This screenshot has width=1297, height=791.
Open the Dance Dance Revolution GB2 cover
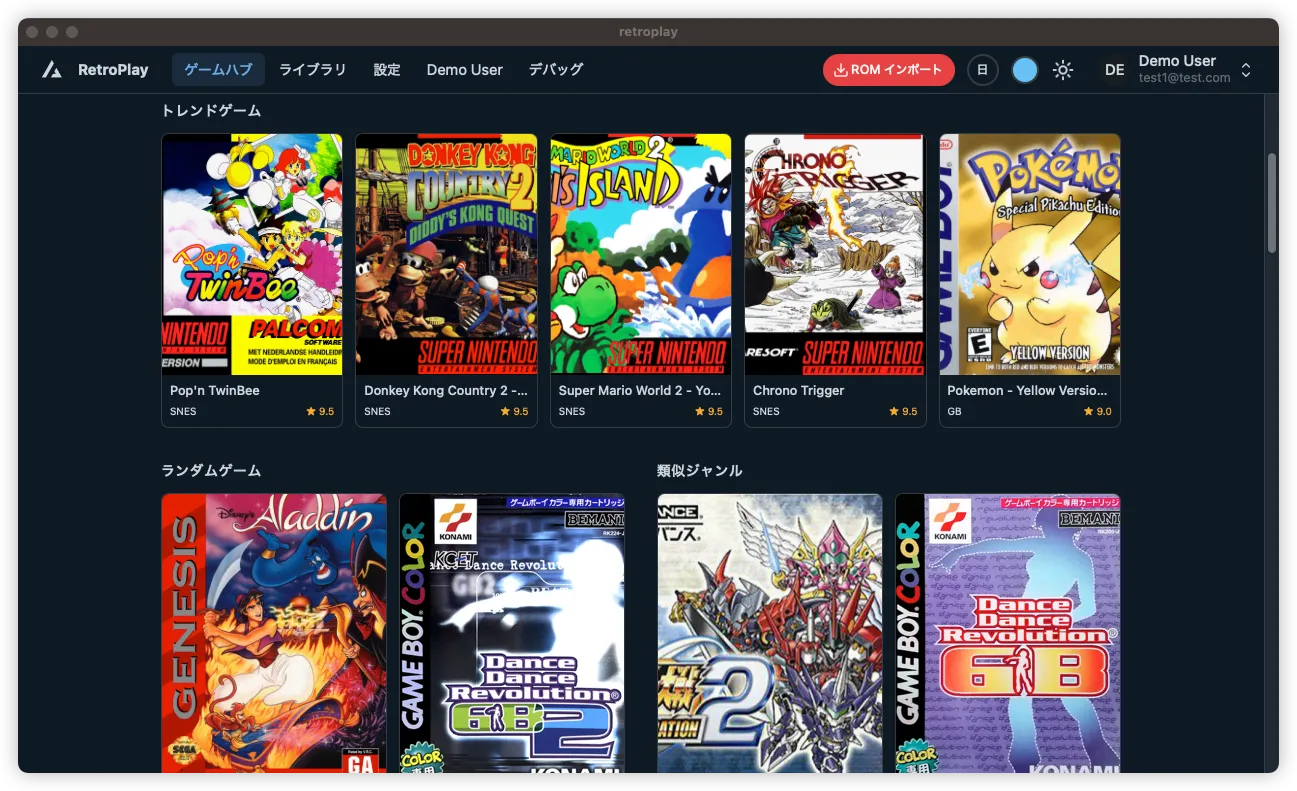coord(512,633)
